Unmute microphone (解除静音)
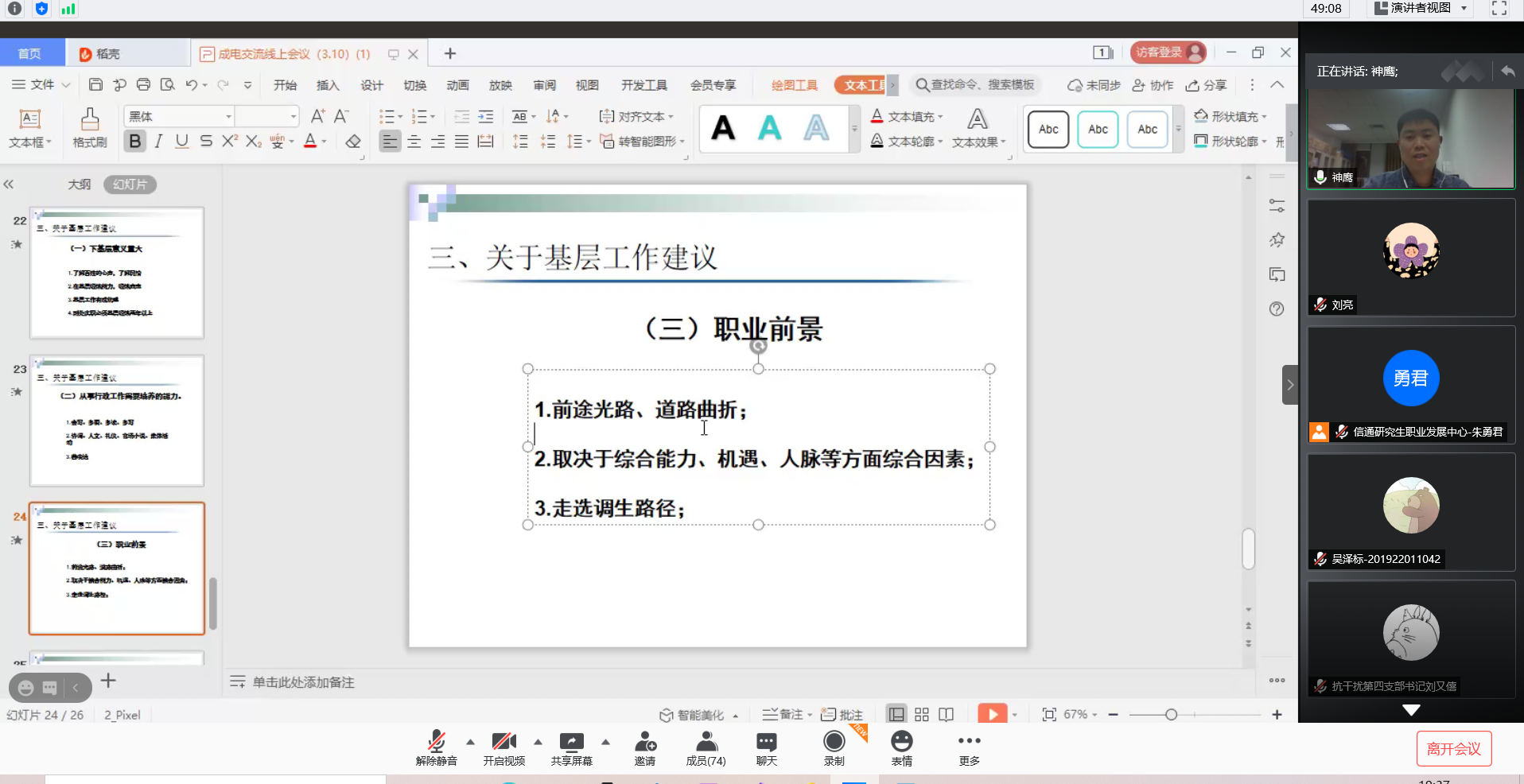 pyautogui.click(x=436, y=748)
